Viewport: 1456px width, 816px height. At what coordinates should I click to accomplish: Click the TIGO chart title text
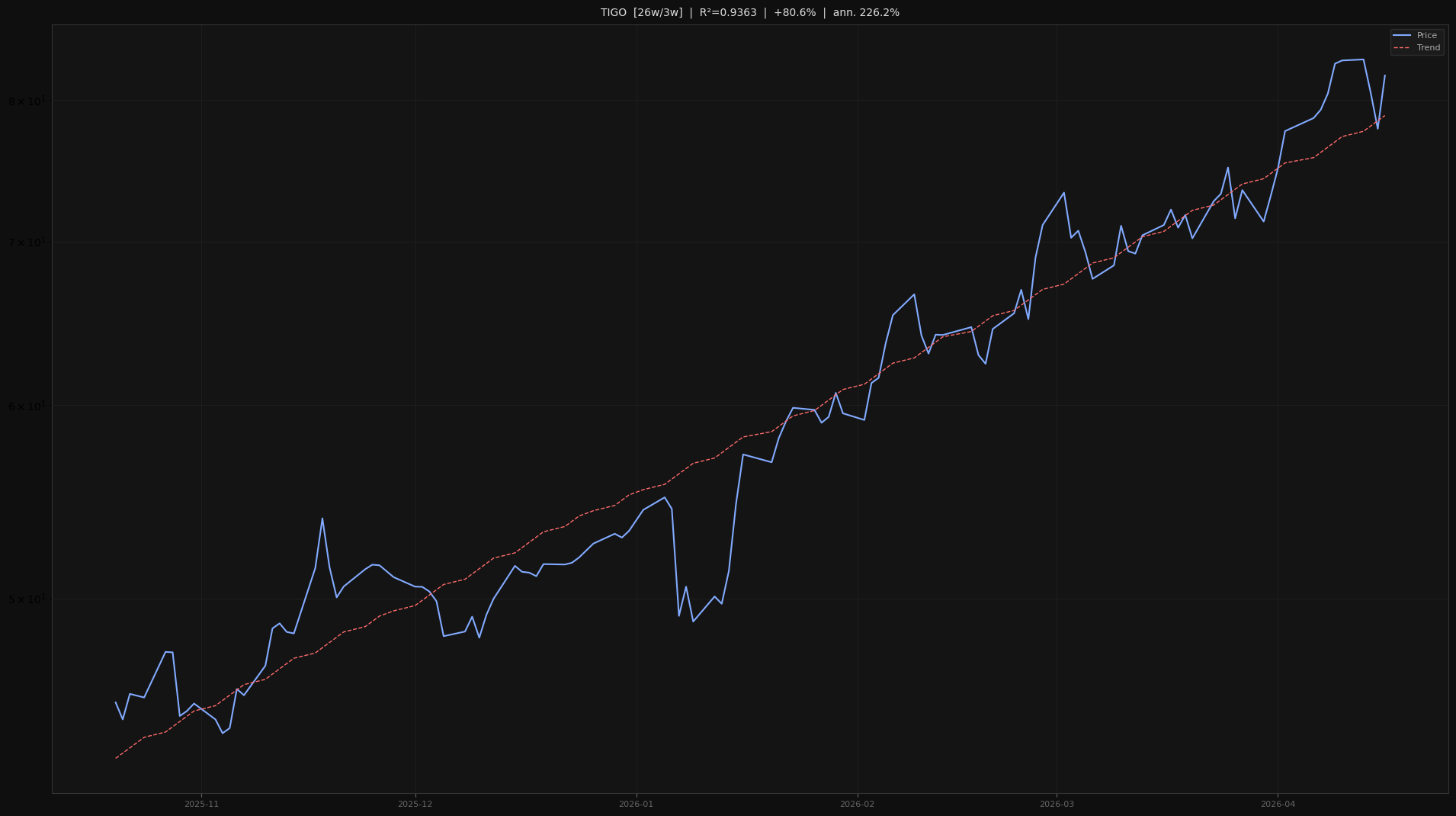pos(614,13)
